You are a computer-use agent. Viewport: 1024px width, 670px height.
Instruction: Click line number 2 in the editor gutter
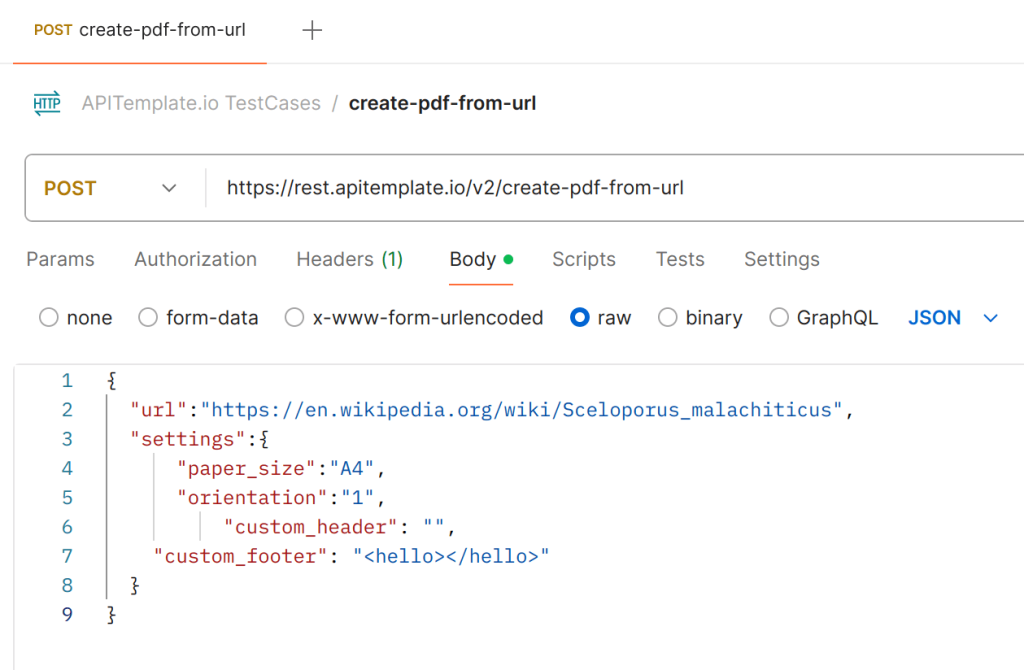(x=66, y=410)
